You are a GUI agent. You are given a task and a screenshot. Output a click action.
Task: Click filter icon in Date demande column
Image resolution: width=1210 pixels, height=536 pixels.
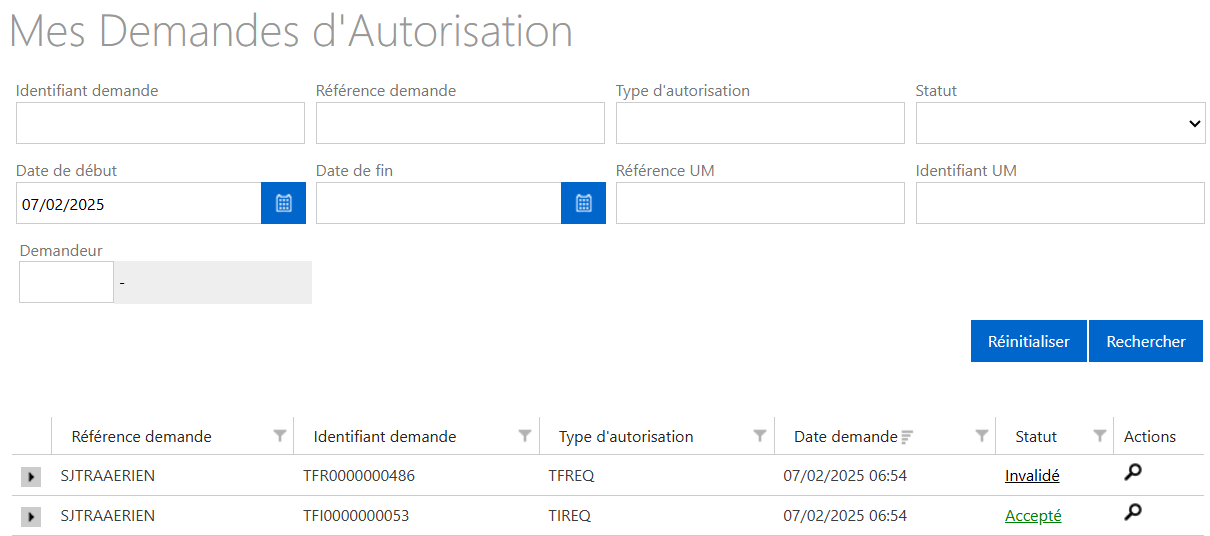(982, 436)
